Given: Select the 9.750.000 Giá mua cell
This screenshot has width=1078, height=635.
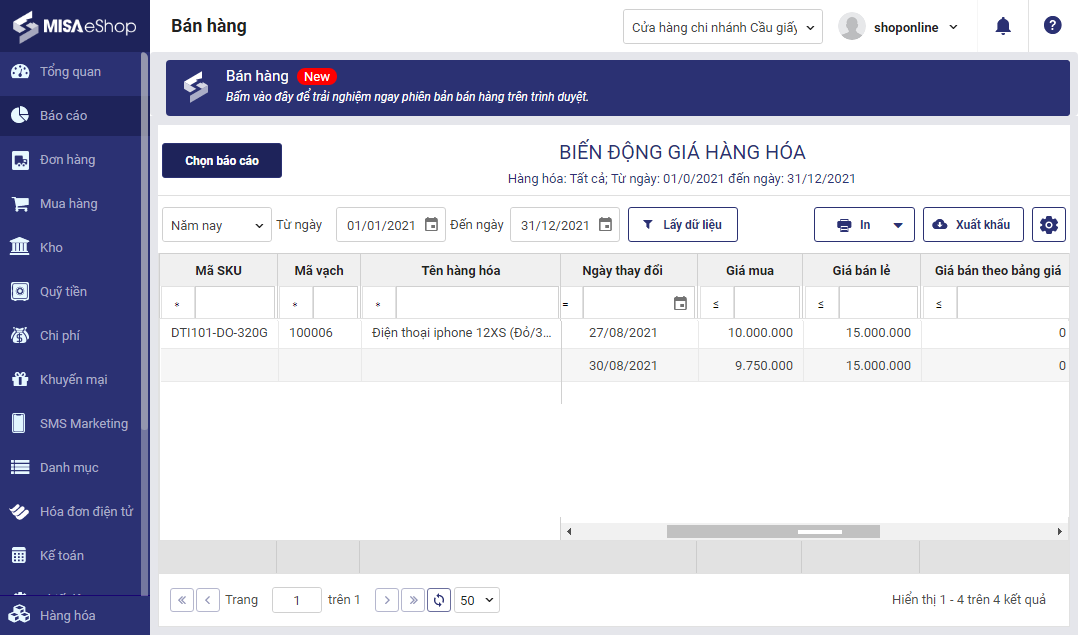Looking at the screenshot, I should pyautogui.click(x=750, y=366).
